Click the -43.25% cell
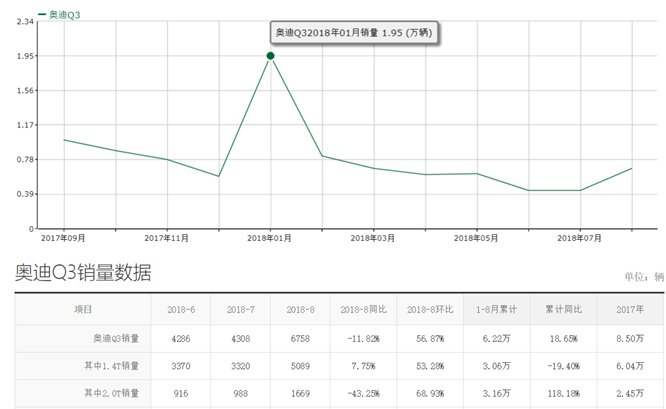Image resolution: width=666 pixels, height=409 pixels. 363,394
